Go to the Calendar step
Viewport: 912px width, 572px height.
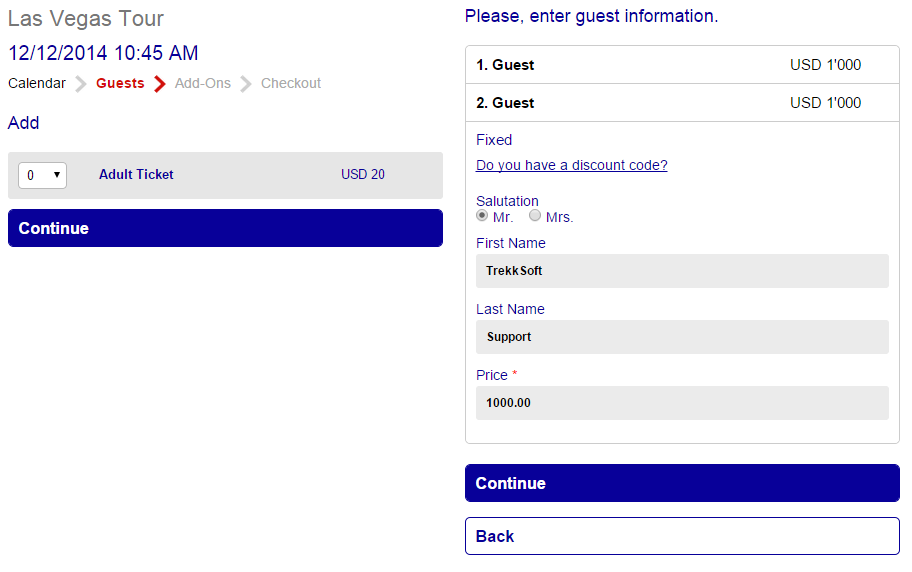[x=37, y=84]
